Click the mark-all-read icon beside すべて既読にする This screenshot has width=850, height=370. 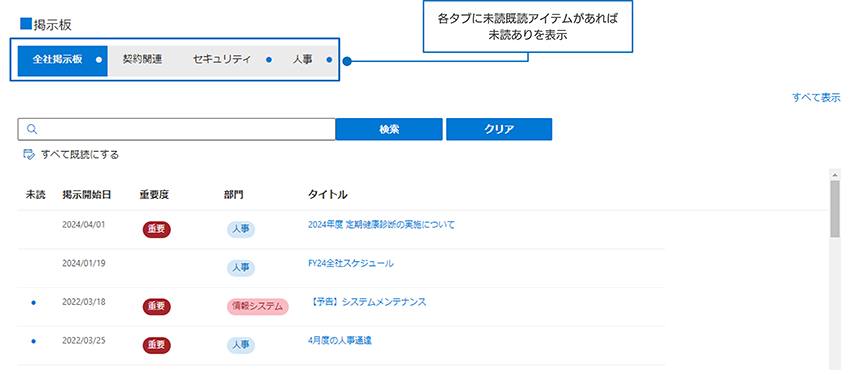click(x=29, y=155)
